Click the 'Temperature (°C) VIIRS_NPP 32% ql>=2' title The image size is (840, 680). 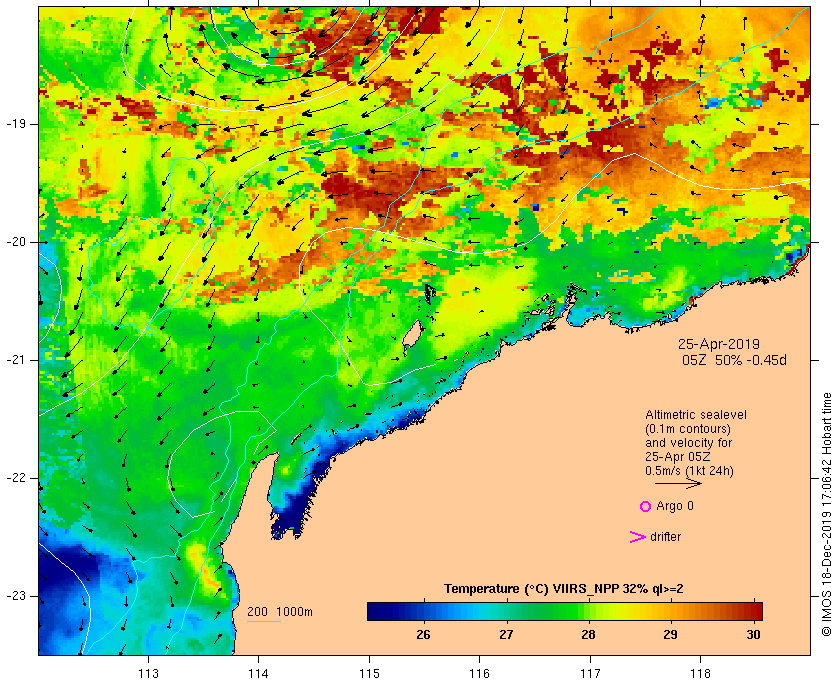[x=564, y=589]
